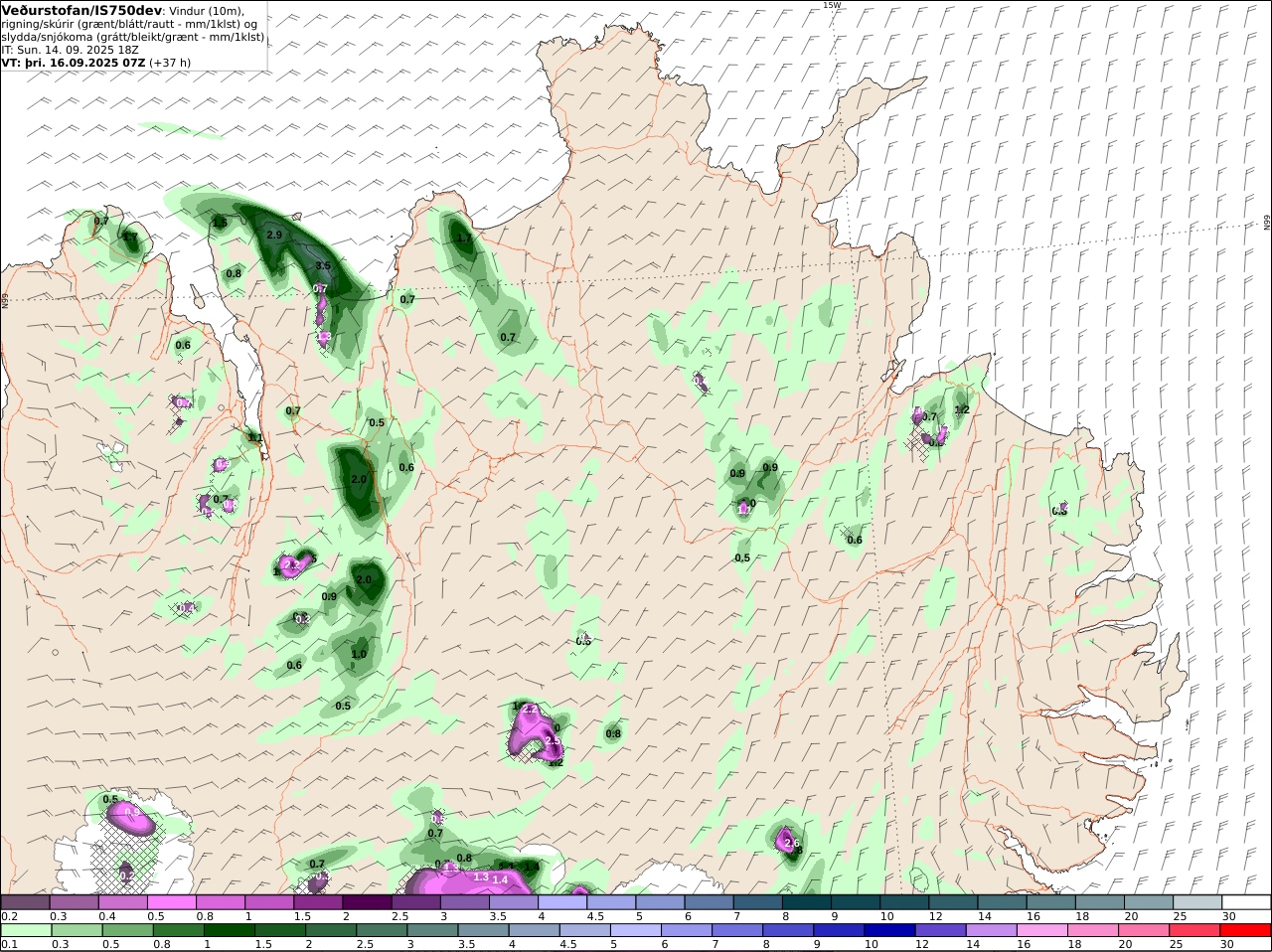Image resolution: width=1272 pixels, height=952 pixels.
Task: Click the '1.0' rain value on the map
Action: 359,654
